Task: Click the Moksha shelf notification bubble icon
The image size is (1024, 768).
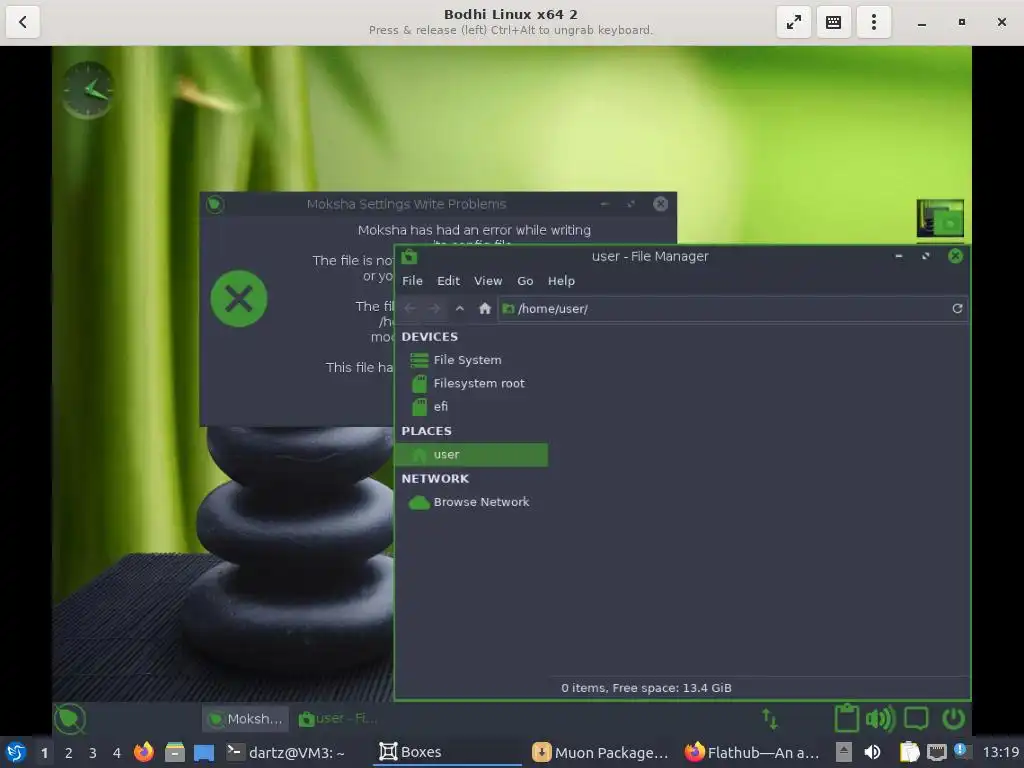Action: (x=916, y=719)
